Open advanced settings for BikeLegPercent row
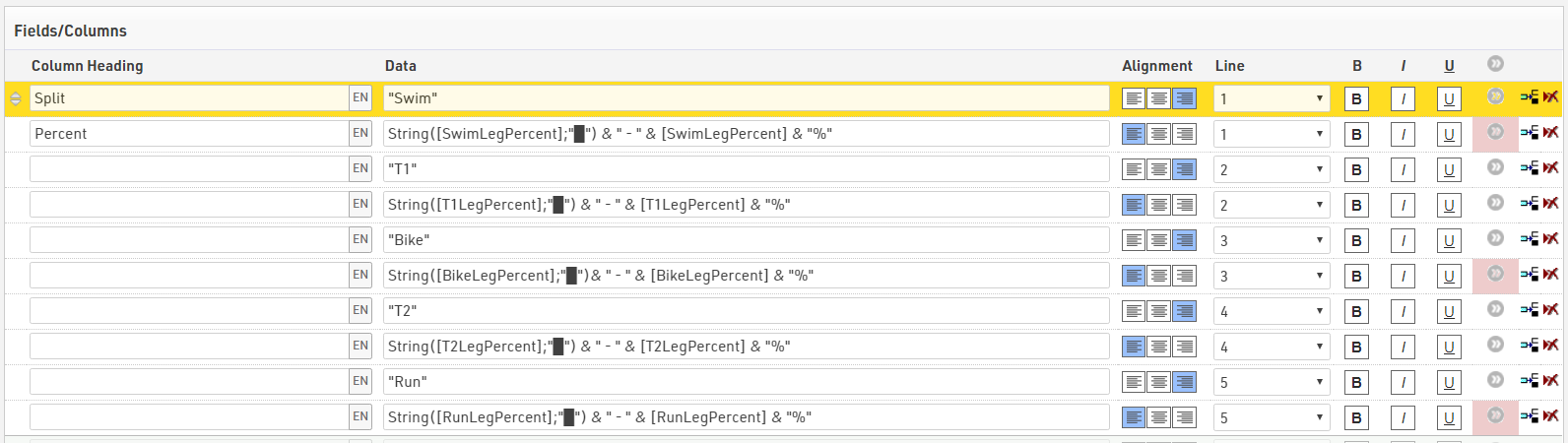The height and width of the screenshot is (443, 1568). (x=1495, y=274)
